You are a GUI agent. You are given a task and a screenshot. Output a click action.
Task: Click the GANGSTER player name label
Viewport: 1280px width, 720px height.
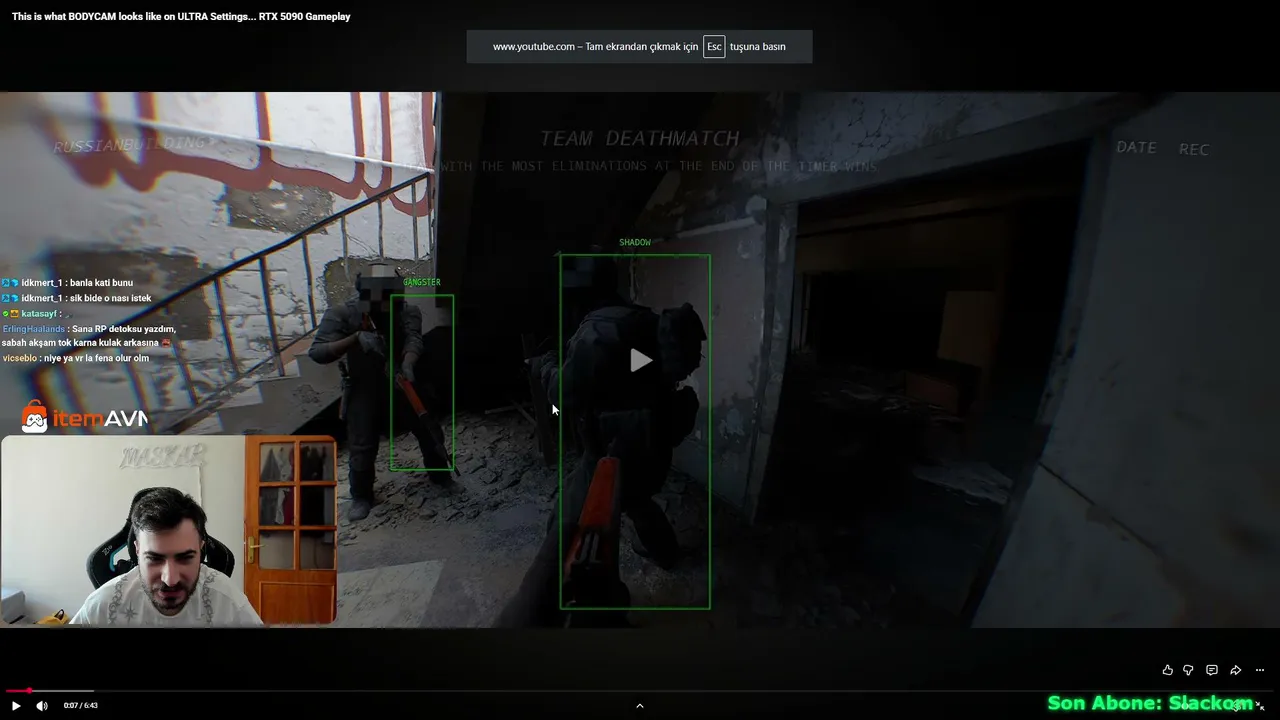click(x=422, y=283)
